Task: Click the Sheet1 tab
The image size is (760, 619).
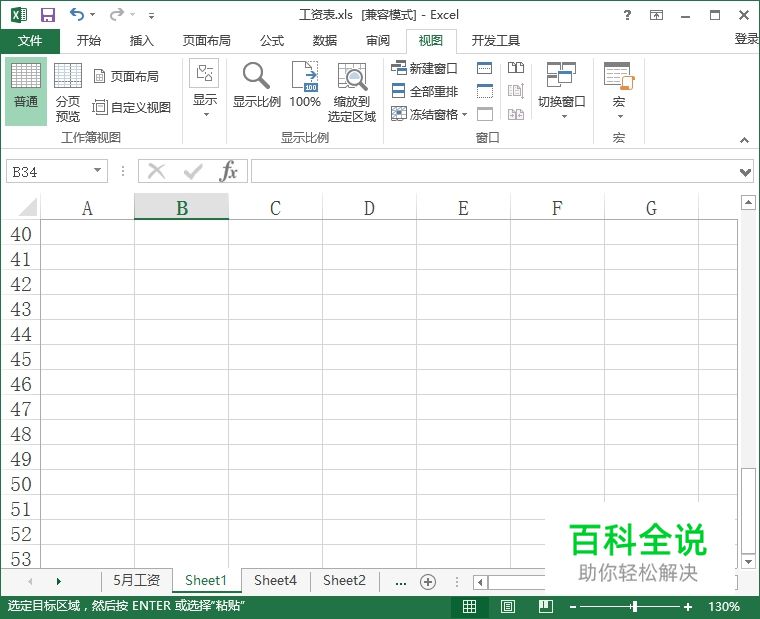Action: (x=206, y=580)
